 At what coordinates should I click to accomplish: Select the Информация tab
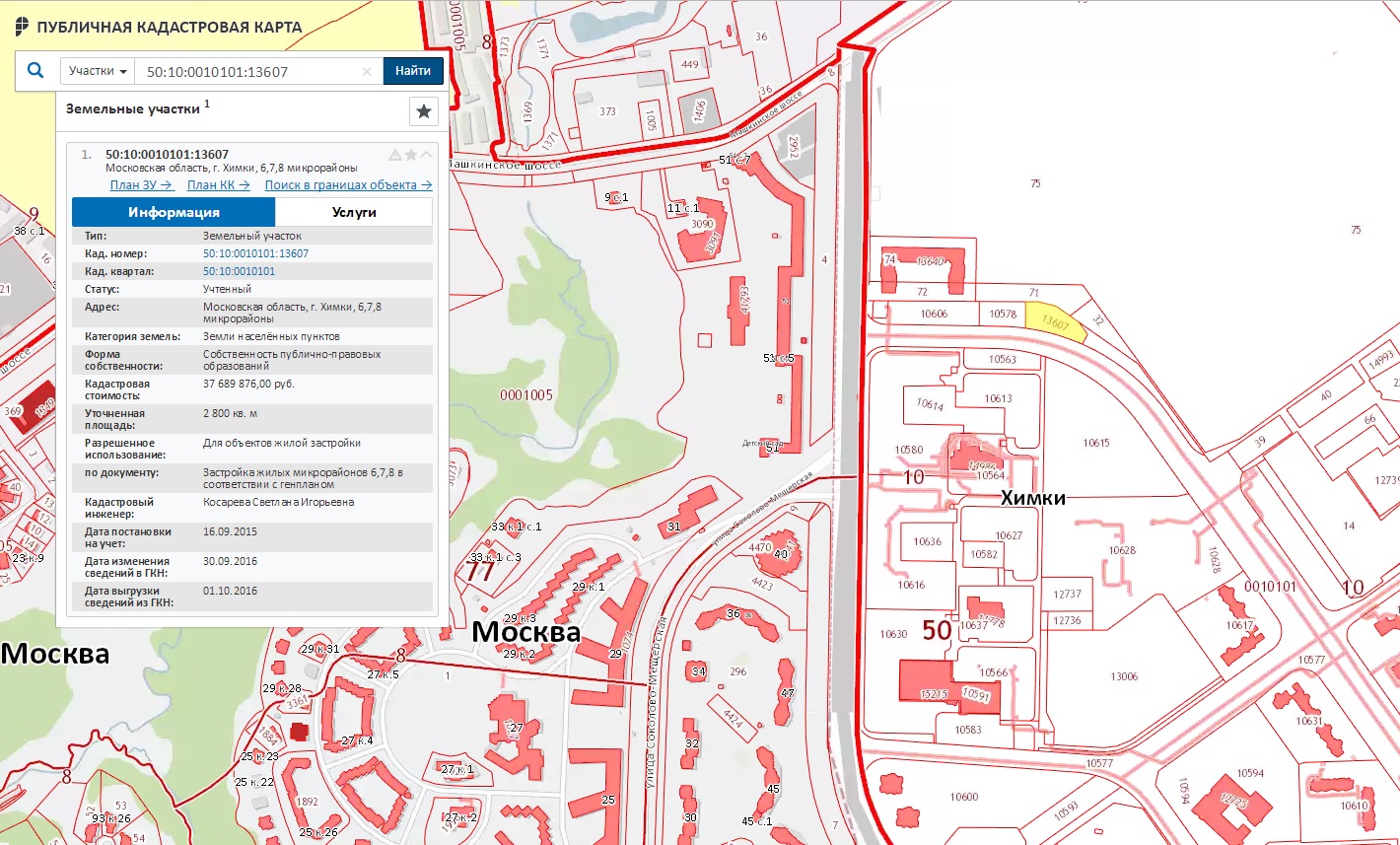[174, 212]
